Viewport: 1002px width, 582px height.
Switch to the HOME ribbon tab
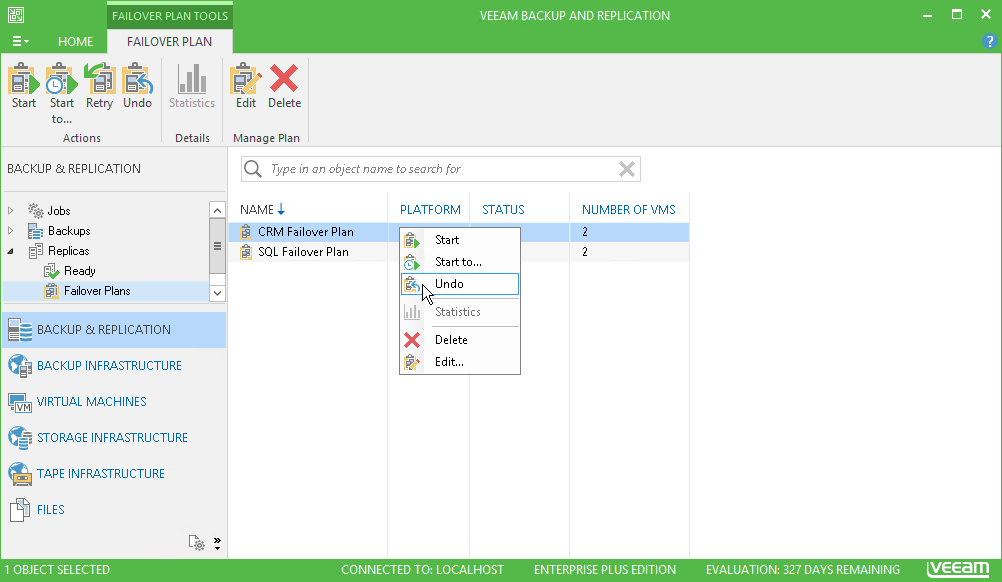[x=75, y=42]
